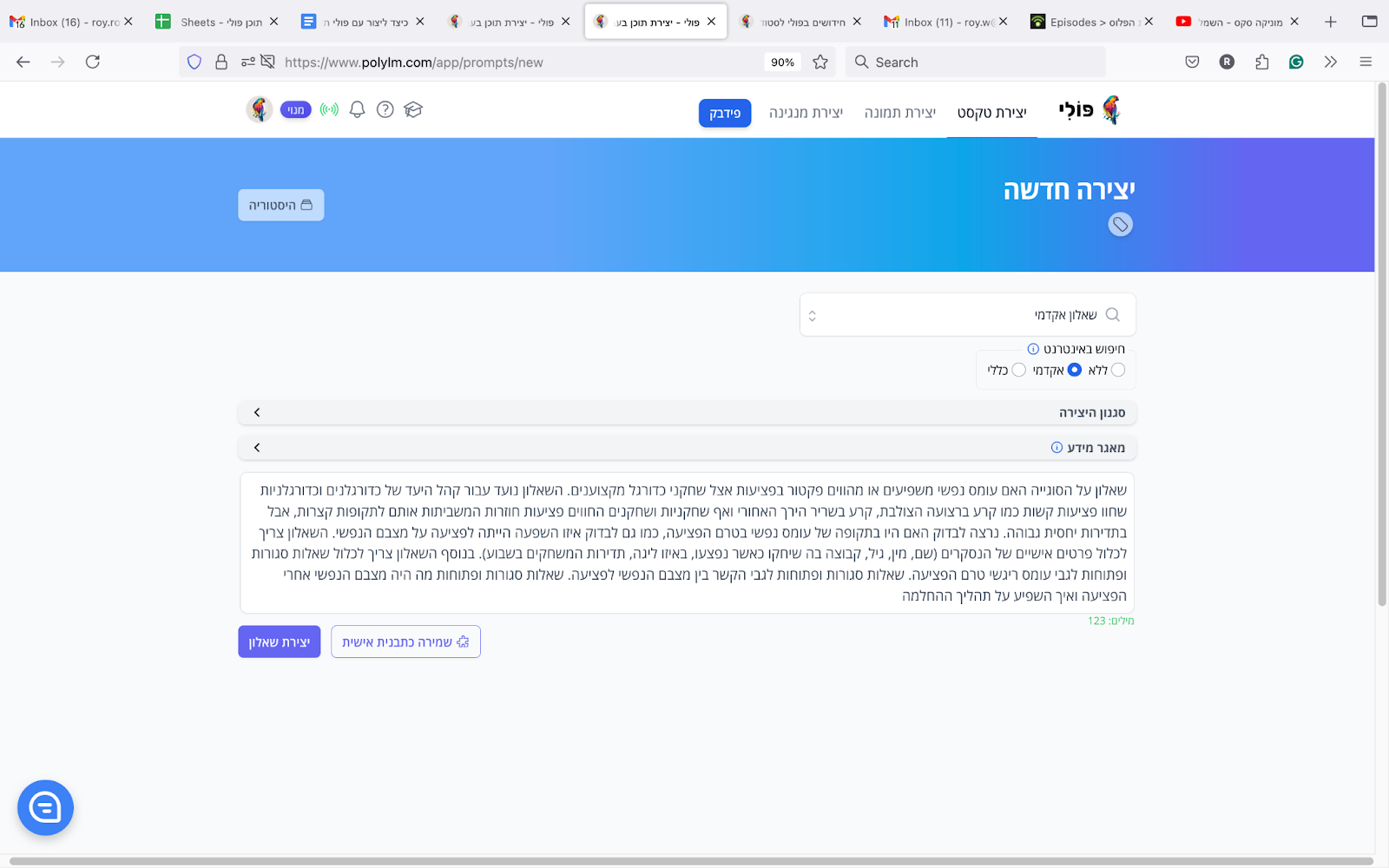Open the help question mark icon
This screenshot has width=1389, height=868.
point(385,109)
